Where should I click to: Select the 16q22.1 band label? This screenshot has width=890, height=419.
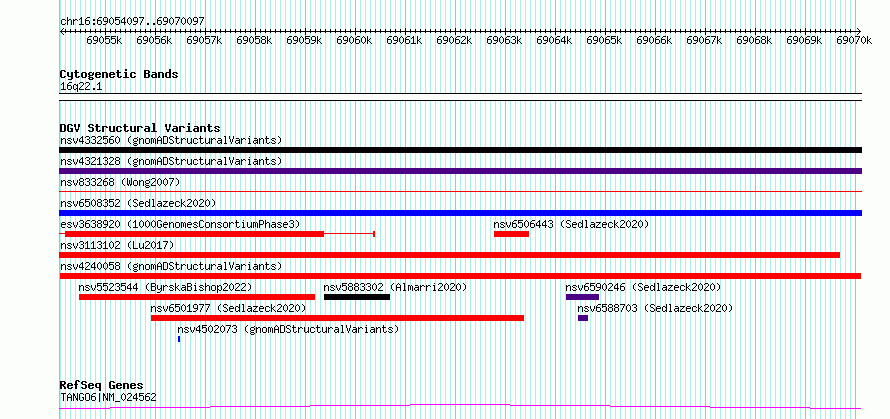click(81, 87)
